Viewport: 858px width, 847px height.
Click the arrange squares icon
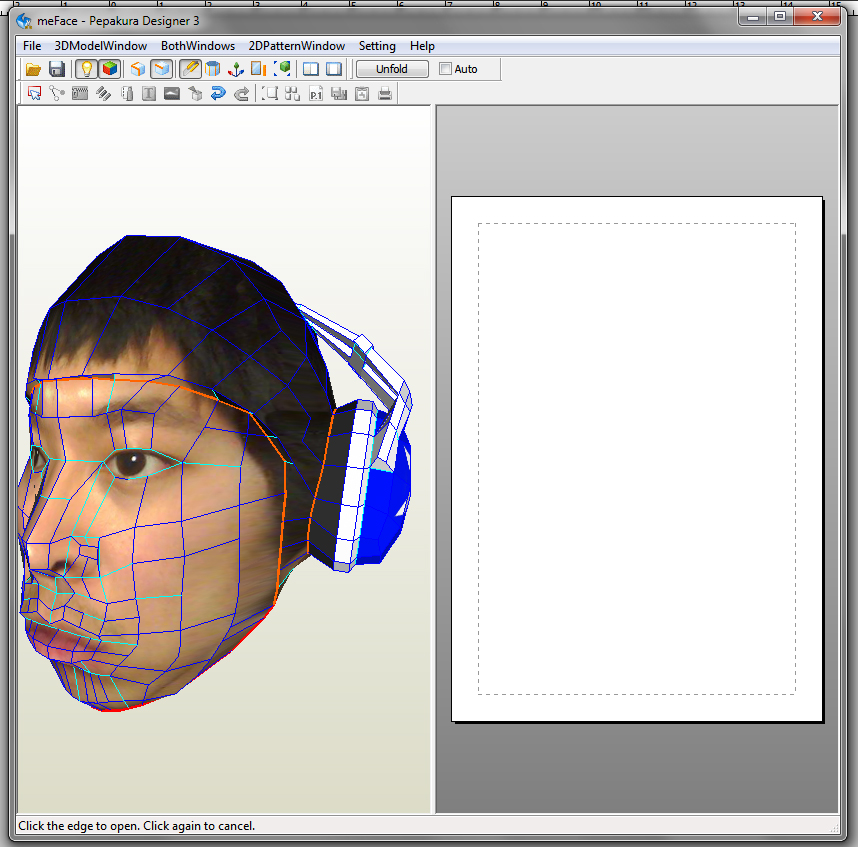[x=293, y=94]
